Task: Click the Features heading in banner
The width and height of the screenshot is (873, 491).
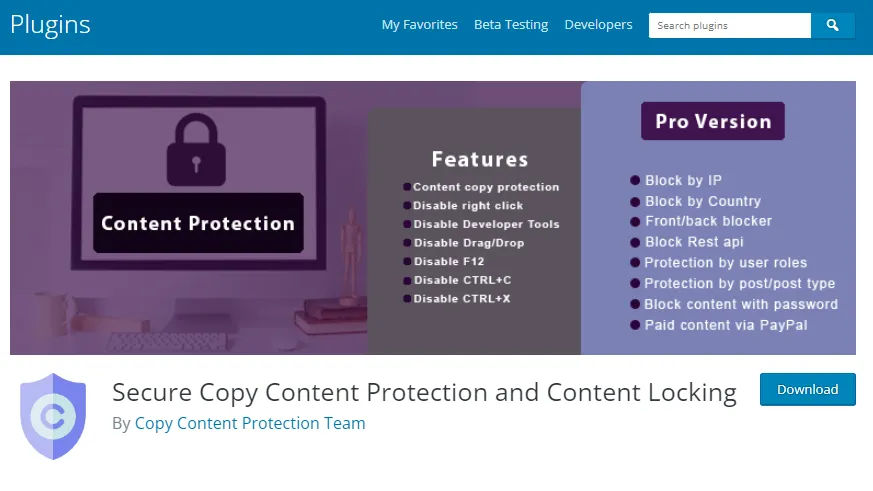Action: click(x=480, y=159)
